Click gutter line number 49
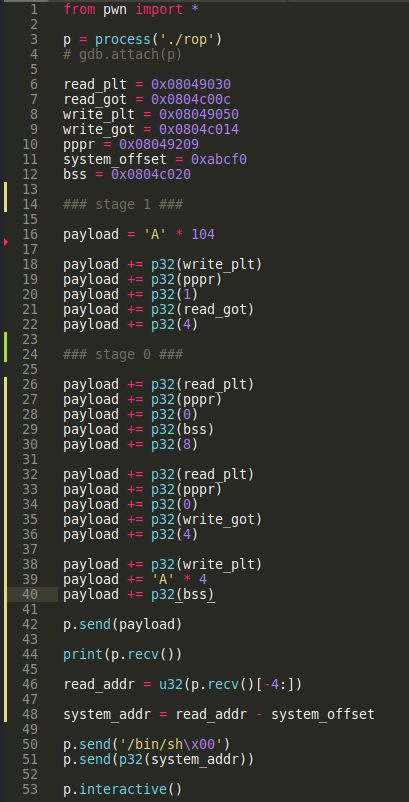Viewport: 409px width, 802px height. pos(30,729)
